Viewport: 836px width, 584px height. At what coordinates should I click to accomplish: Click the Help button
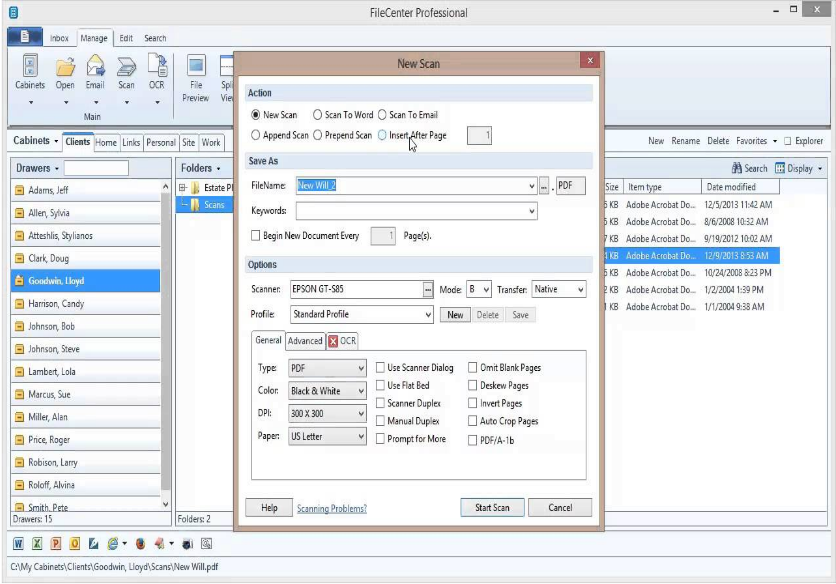tap(269, 508)
